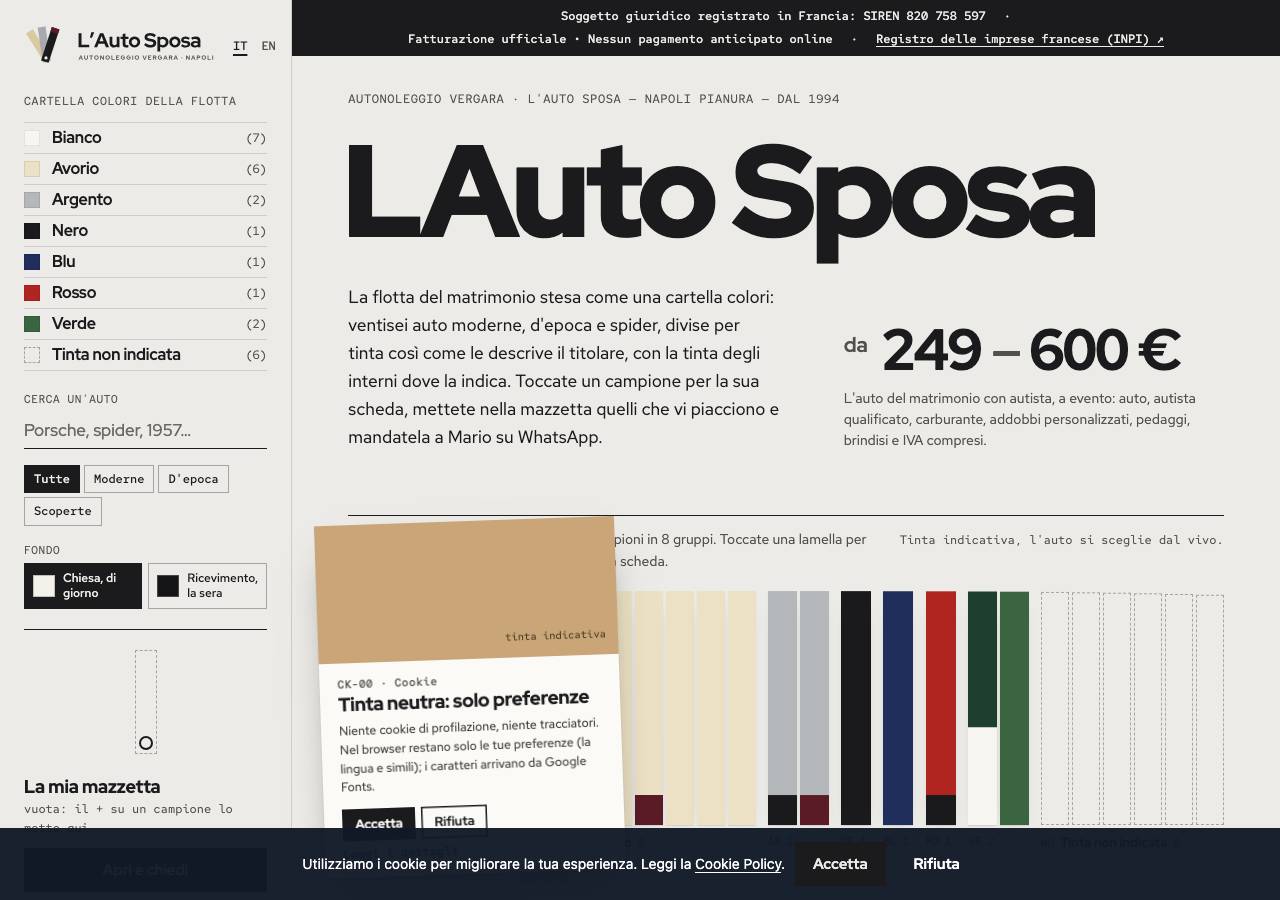Filter cars by Rosso
Viewport: 1280px width, 900px height.
pos(145,293)
